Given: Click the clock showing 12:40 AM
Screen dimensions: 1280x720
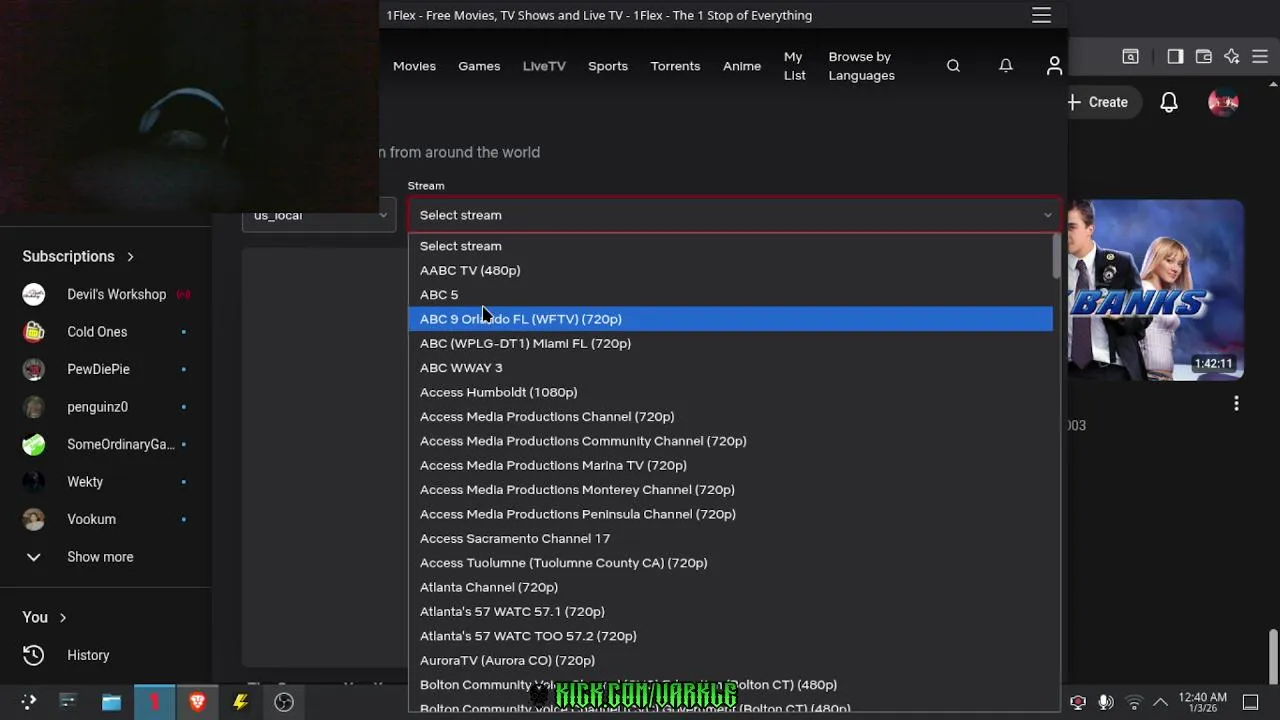Looking at the screenshot, I should 1203,702.
